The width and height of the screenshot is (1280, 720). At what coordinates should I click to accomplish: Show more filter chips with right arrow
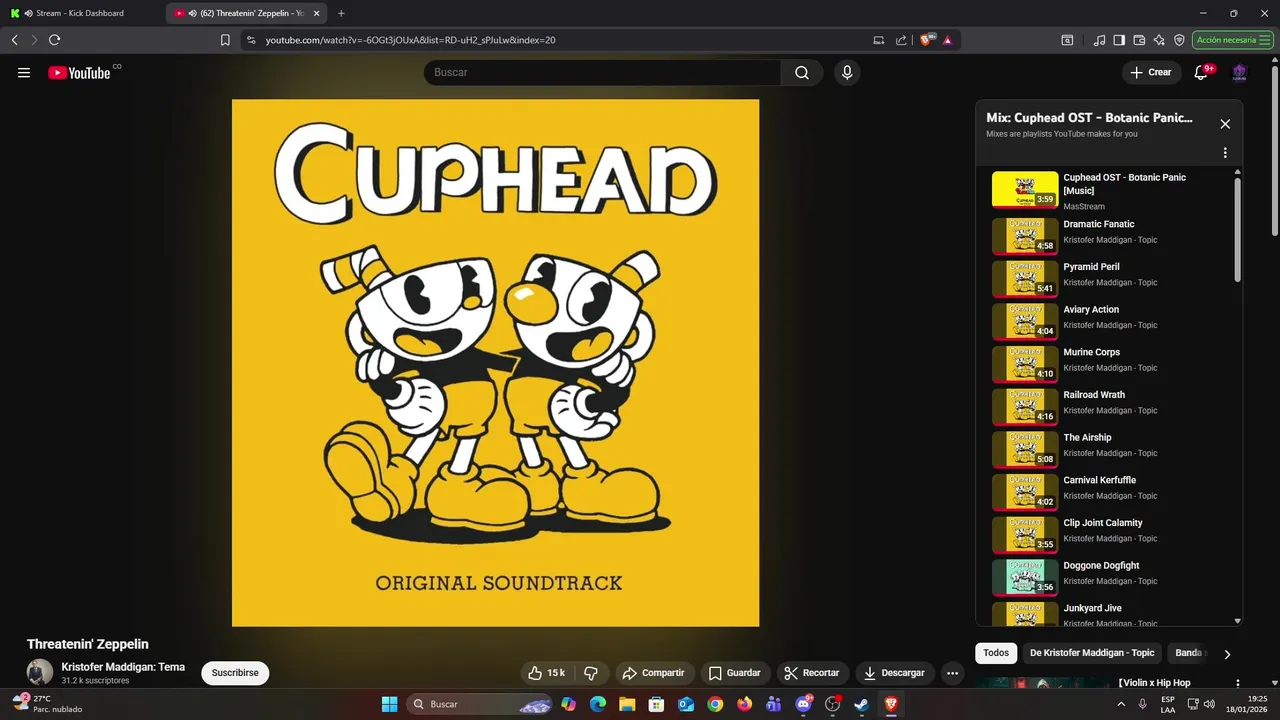click(1227, 654)
